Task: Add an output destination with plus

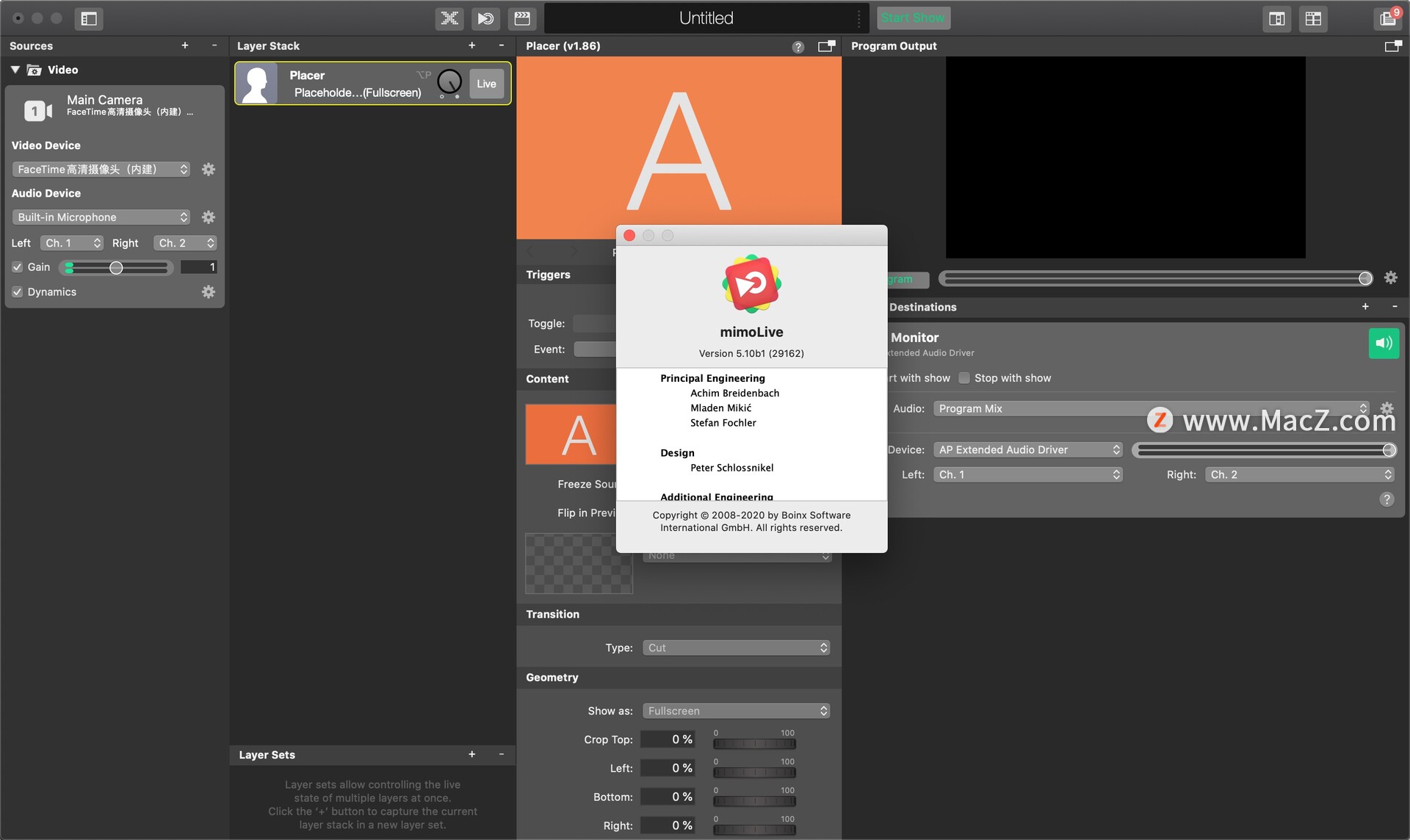Action: click(x=1365, y=307)
